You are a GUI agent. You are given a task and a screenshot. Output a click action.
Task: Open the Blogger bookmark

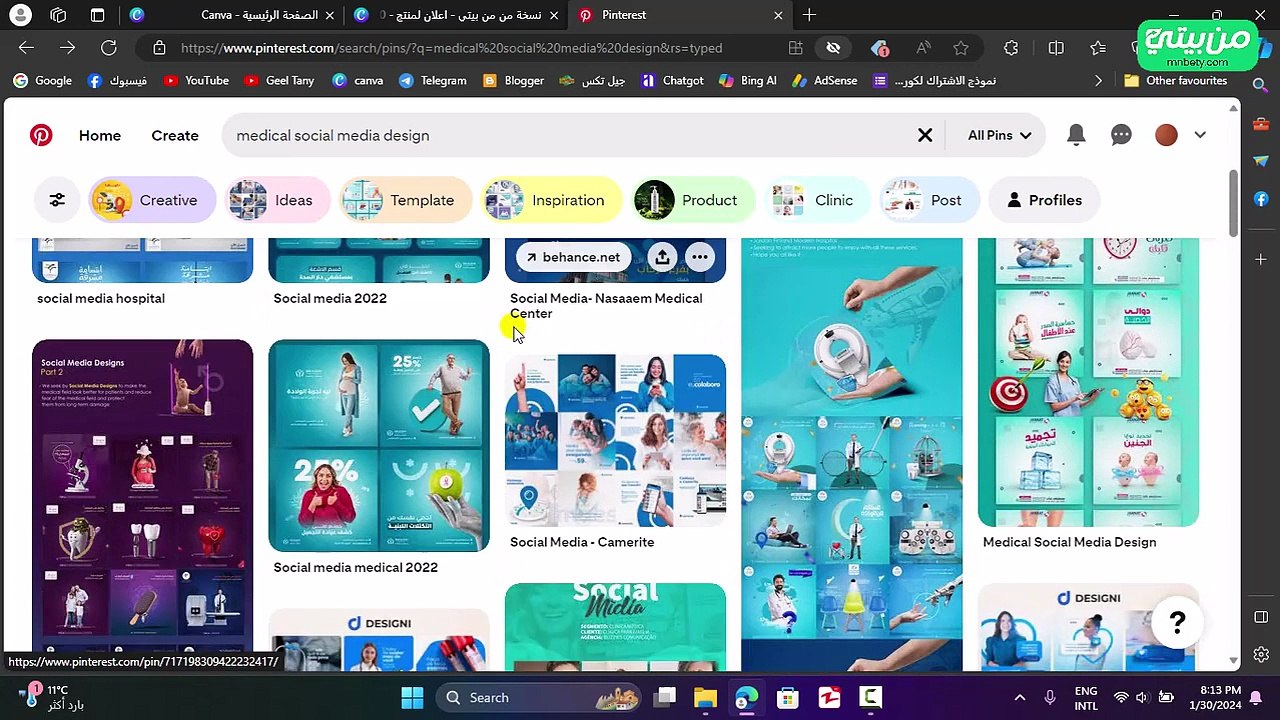pyautogui.click(x=514, y=80)
